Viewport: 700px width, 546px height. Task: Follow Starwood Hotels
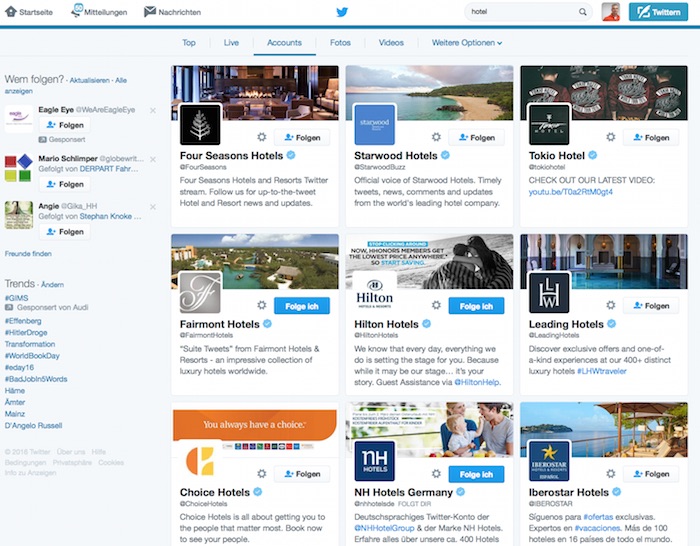coord(476,138)
